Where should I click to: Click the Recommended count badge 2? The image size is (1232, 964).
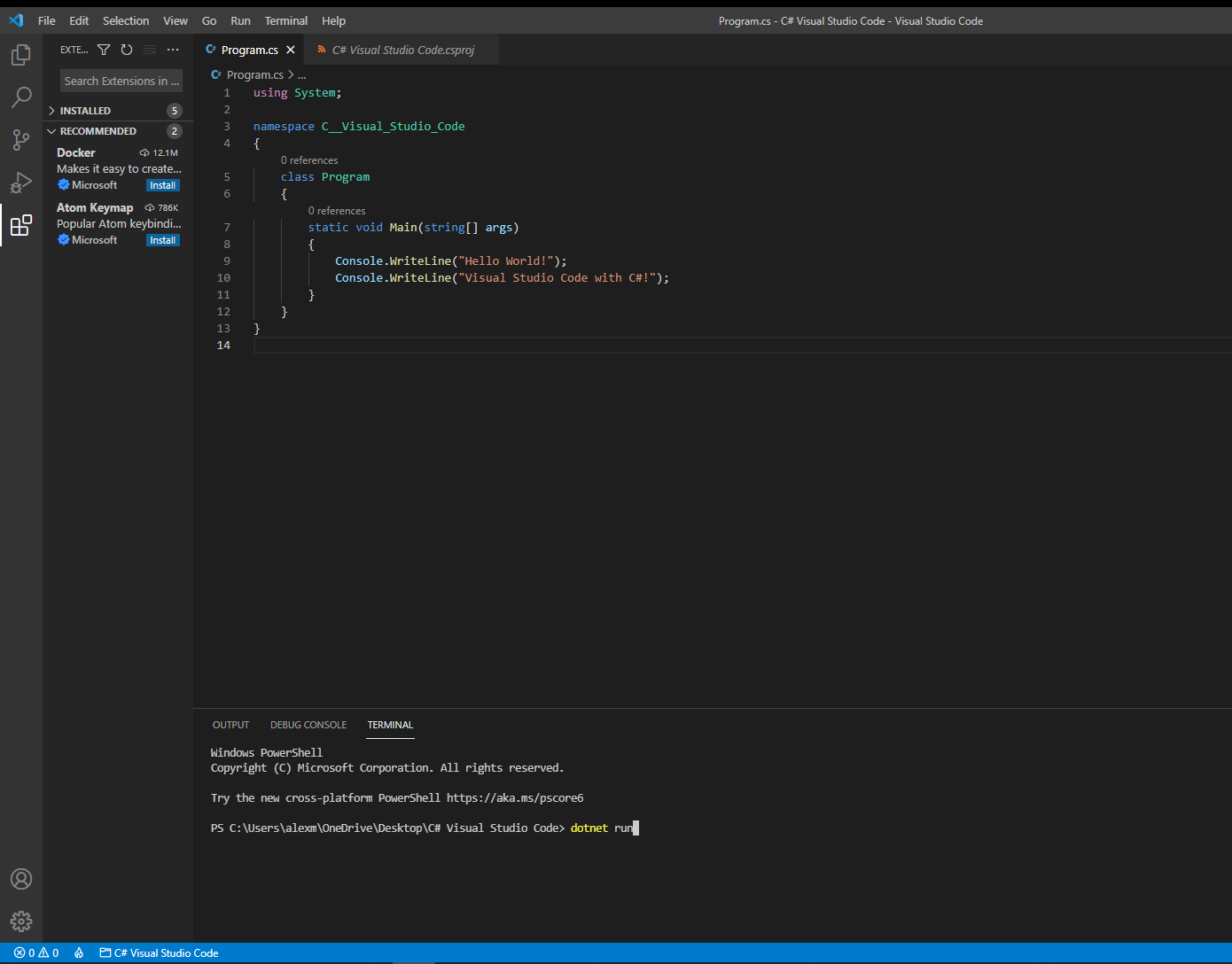pyautogui.click(x=175, y=131)
